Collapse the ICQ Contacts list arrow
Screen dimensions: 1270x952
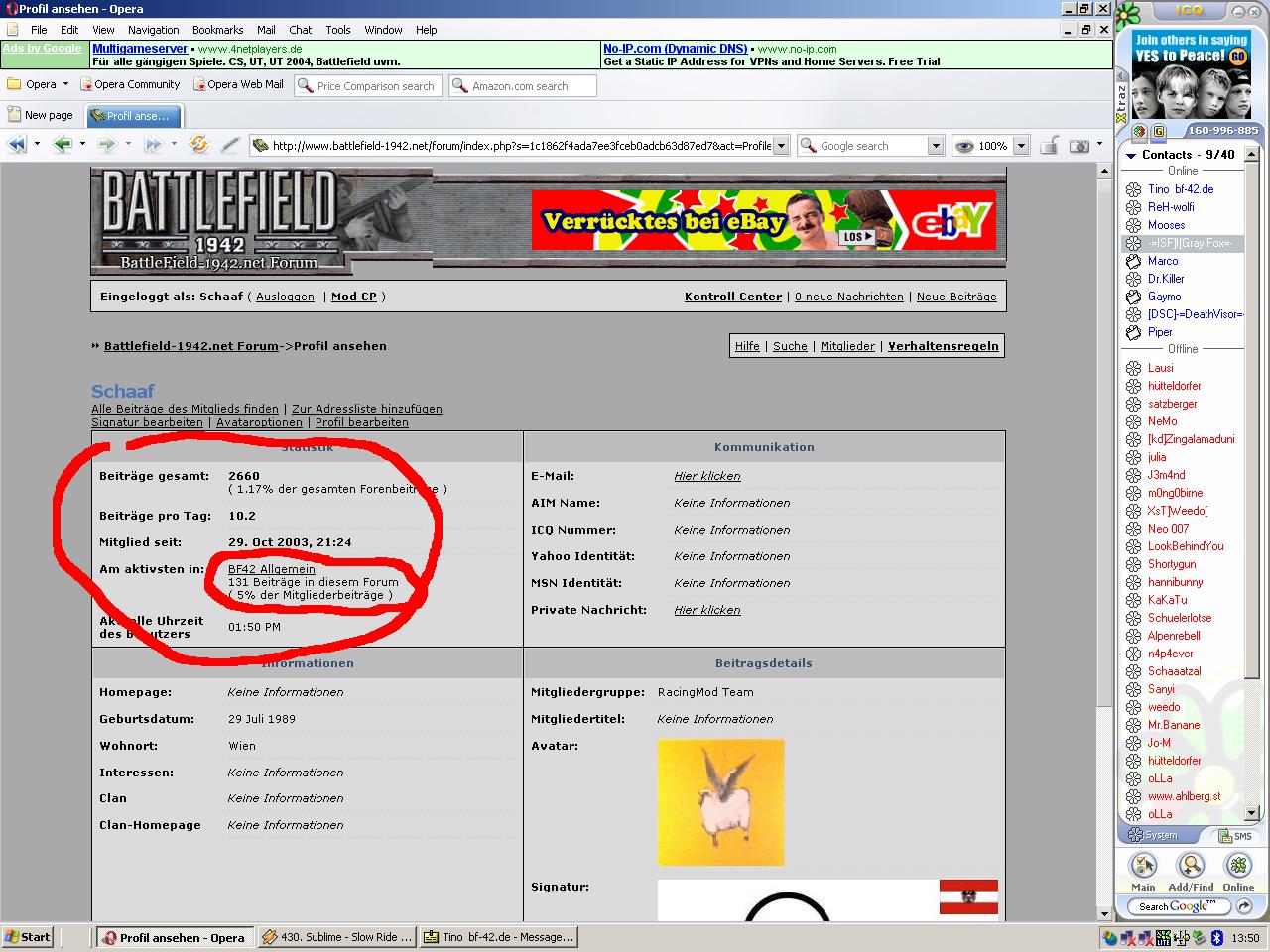point(1130,155)
